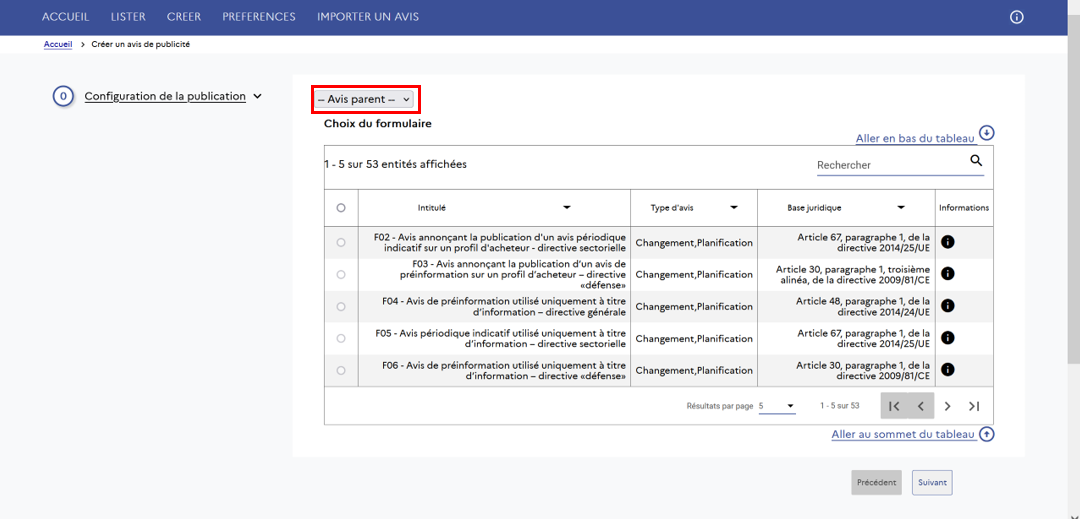Click the F03 Avis annonçant intitulé cell
Viewport: 1080px width, 519px height.
494,274
